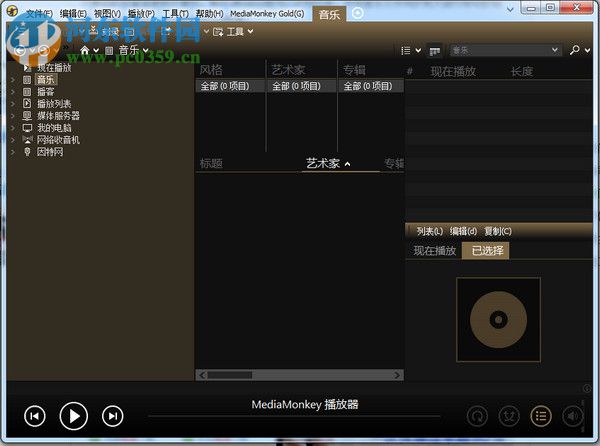Open the 帮助(H) menu

(209, 14)
